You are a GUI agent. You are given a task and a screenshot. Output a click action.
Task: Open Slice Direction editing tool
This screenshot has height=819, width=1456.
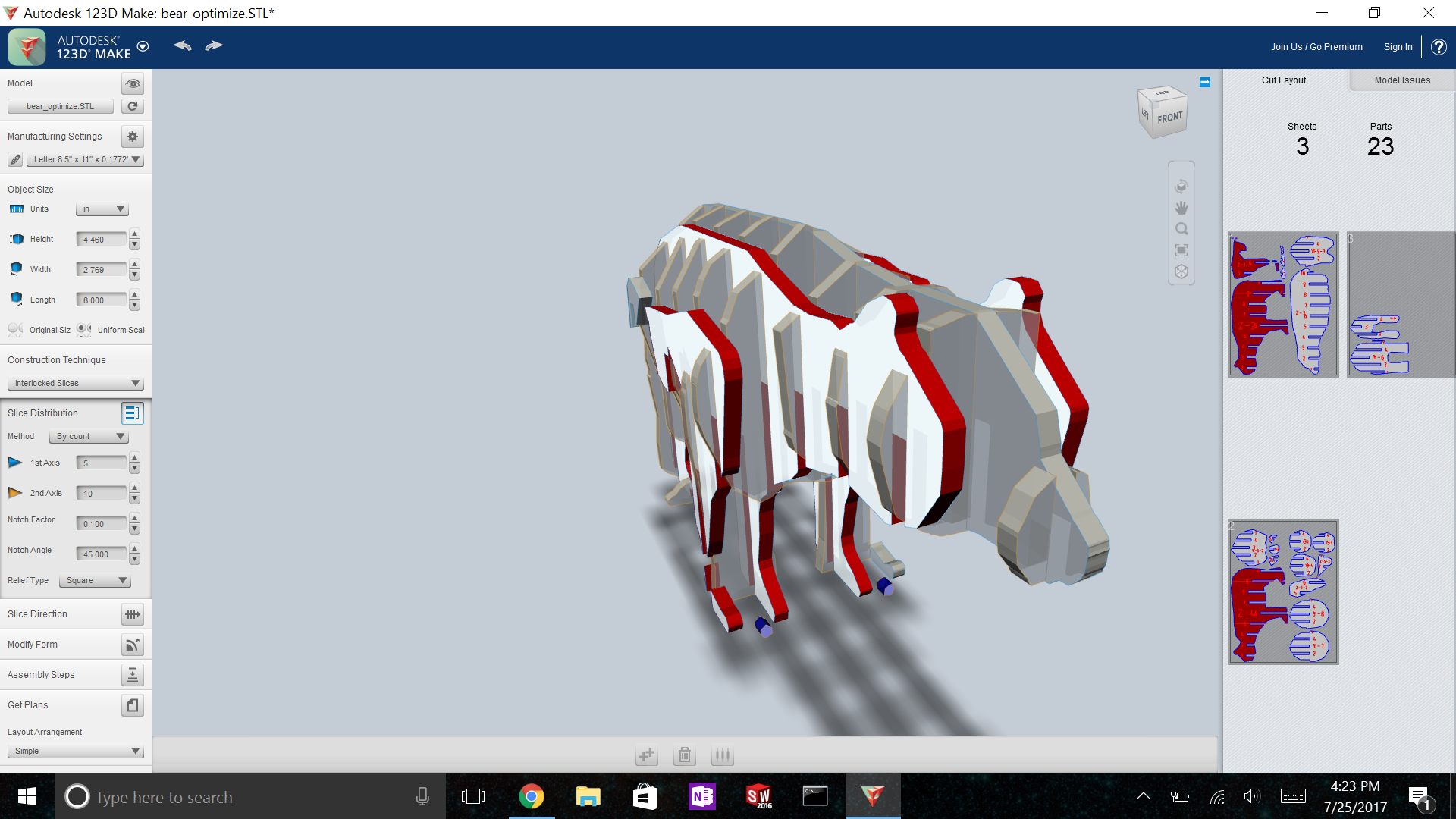132,614
